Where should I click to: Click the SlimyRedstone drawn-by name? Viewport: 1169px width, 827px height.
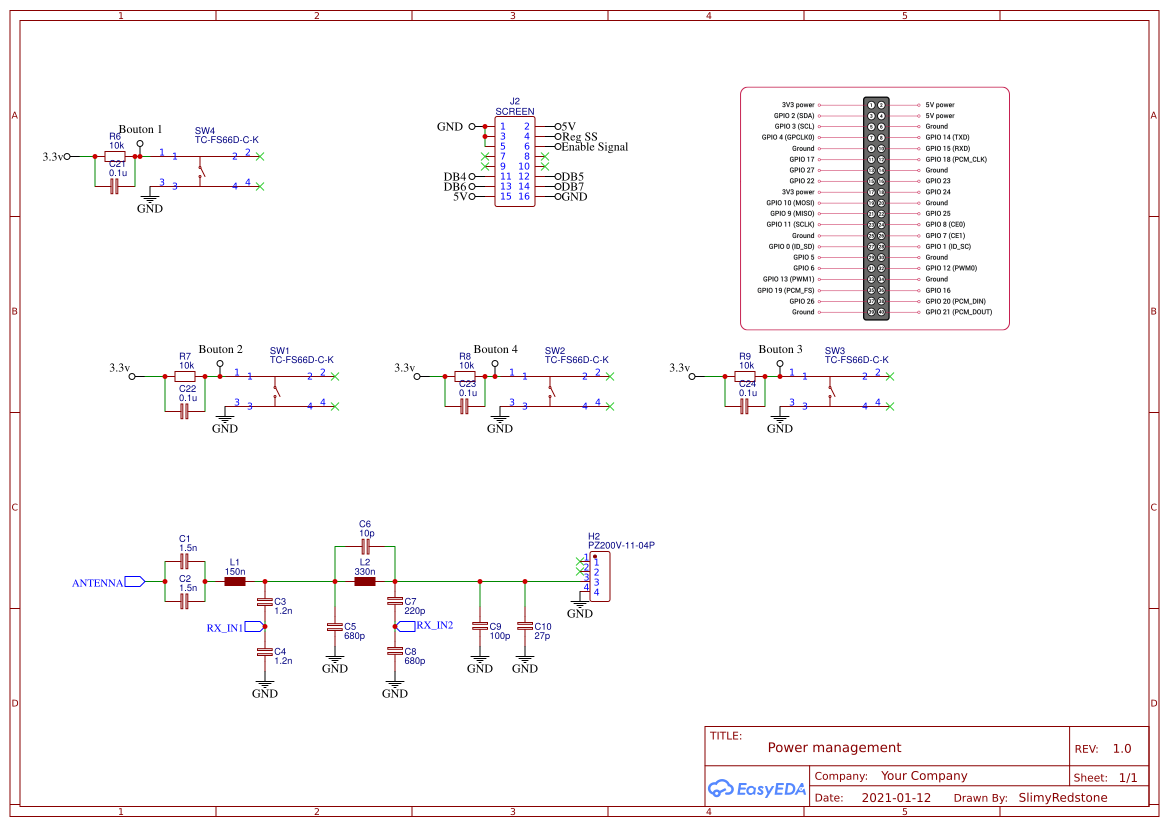(x=1065, y=797)
